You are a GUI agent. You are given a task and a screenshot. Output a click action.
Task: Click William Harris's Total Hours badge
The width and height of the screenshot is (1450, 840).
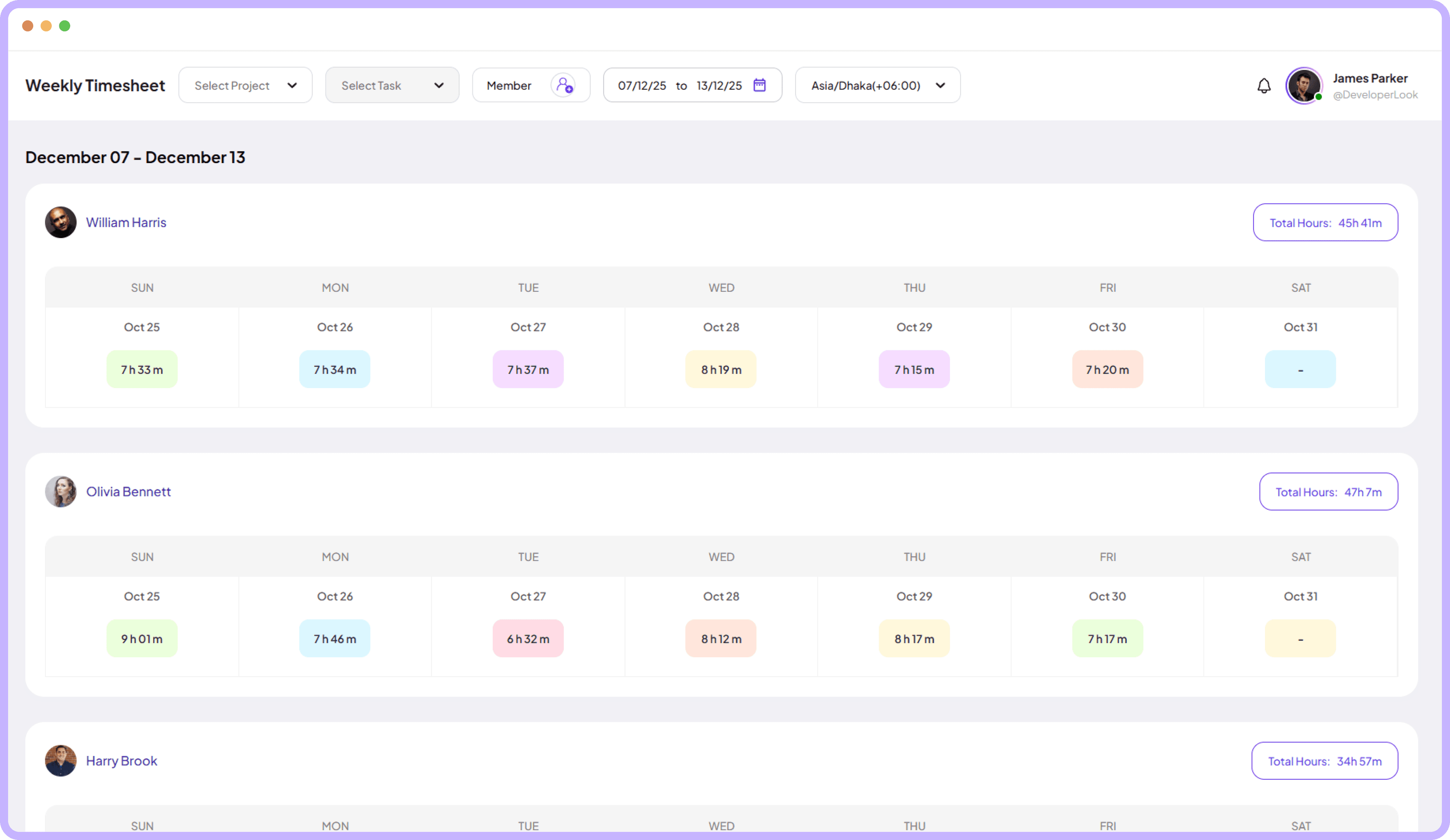pos(1326,223)
